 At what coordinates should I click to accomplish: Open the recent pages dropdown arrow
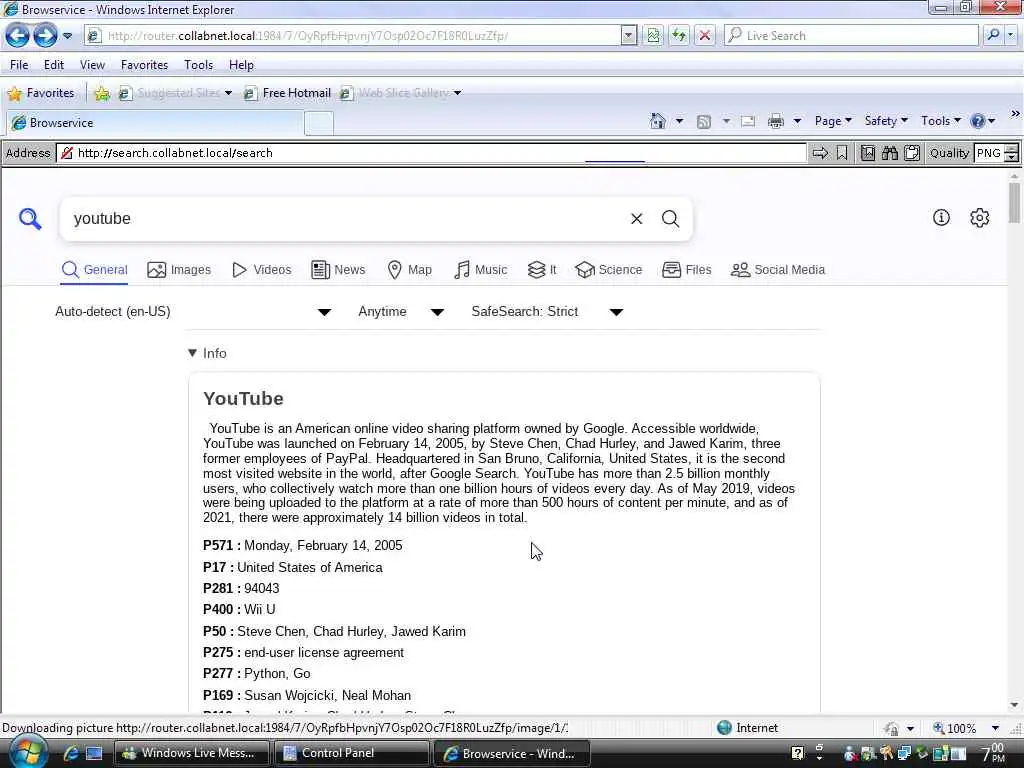pyautogui.click(x=67, y=36)
